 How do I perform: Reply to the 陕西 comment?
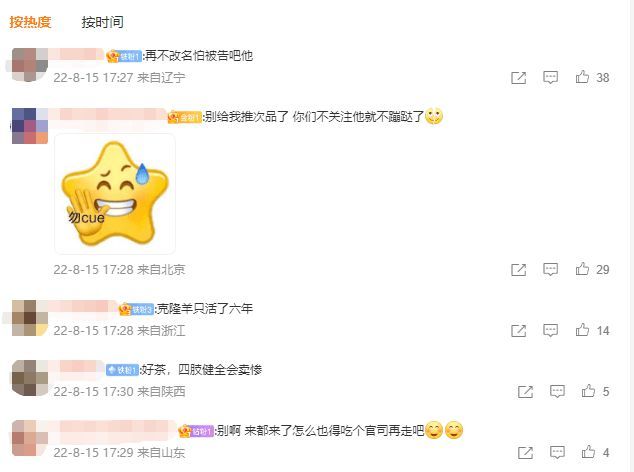click(557, 391)
